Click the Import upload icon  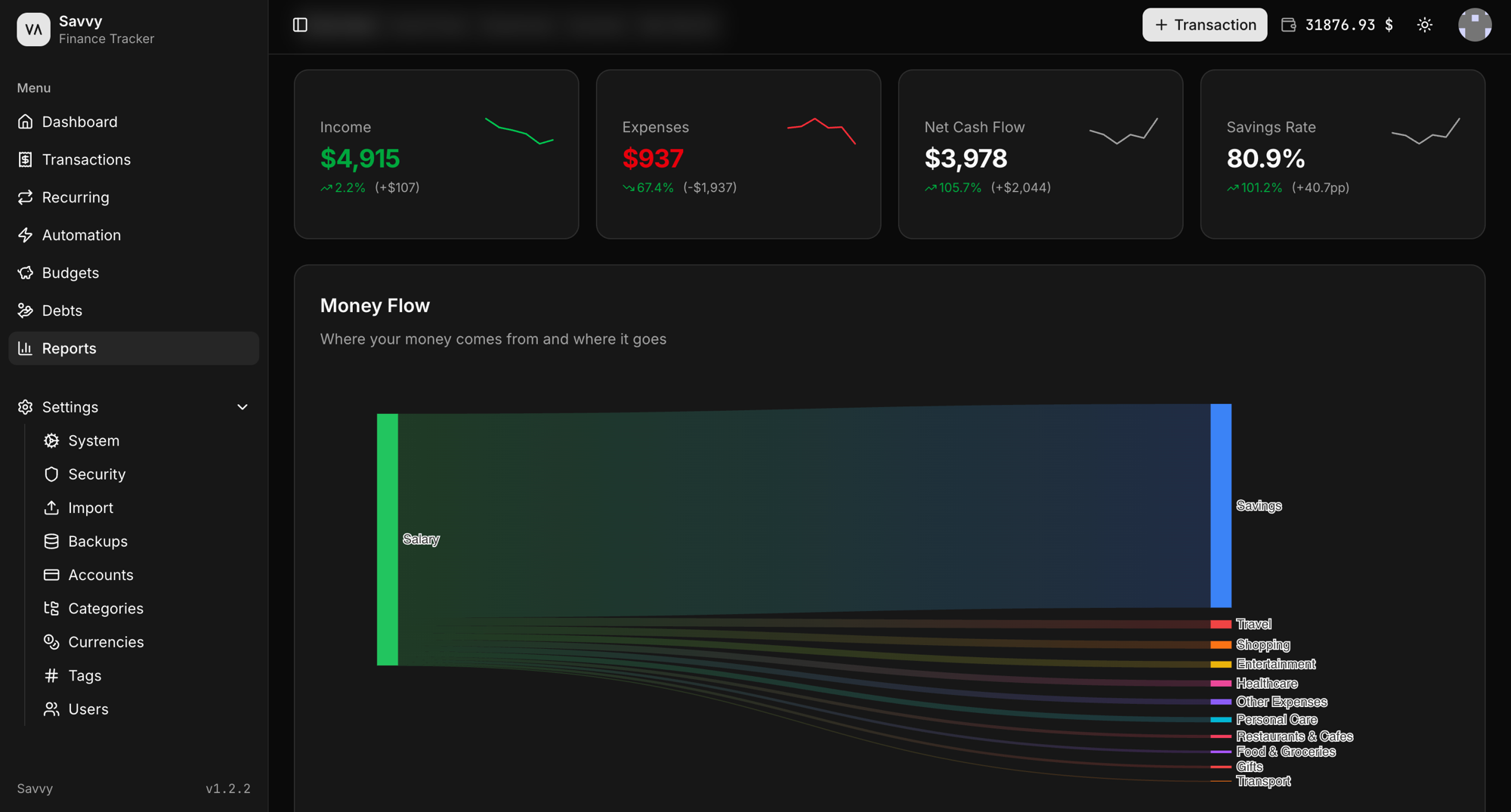(51, 508)
